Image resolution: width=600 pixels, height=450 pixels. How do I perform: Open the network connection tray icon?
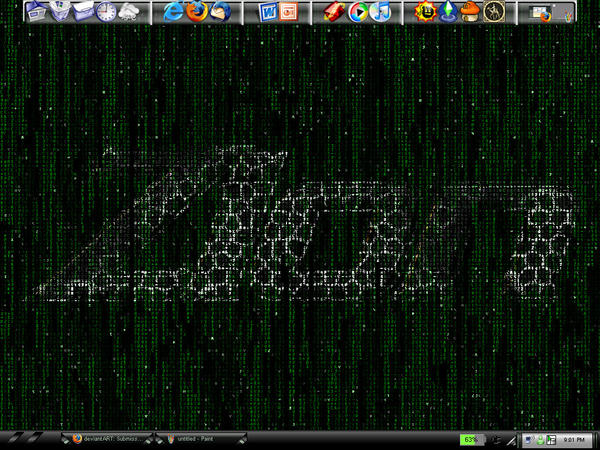(x=529, y=440)
